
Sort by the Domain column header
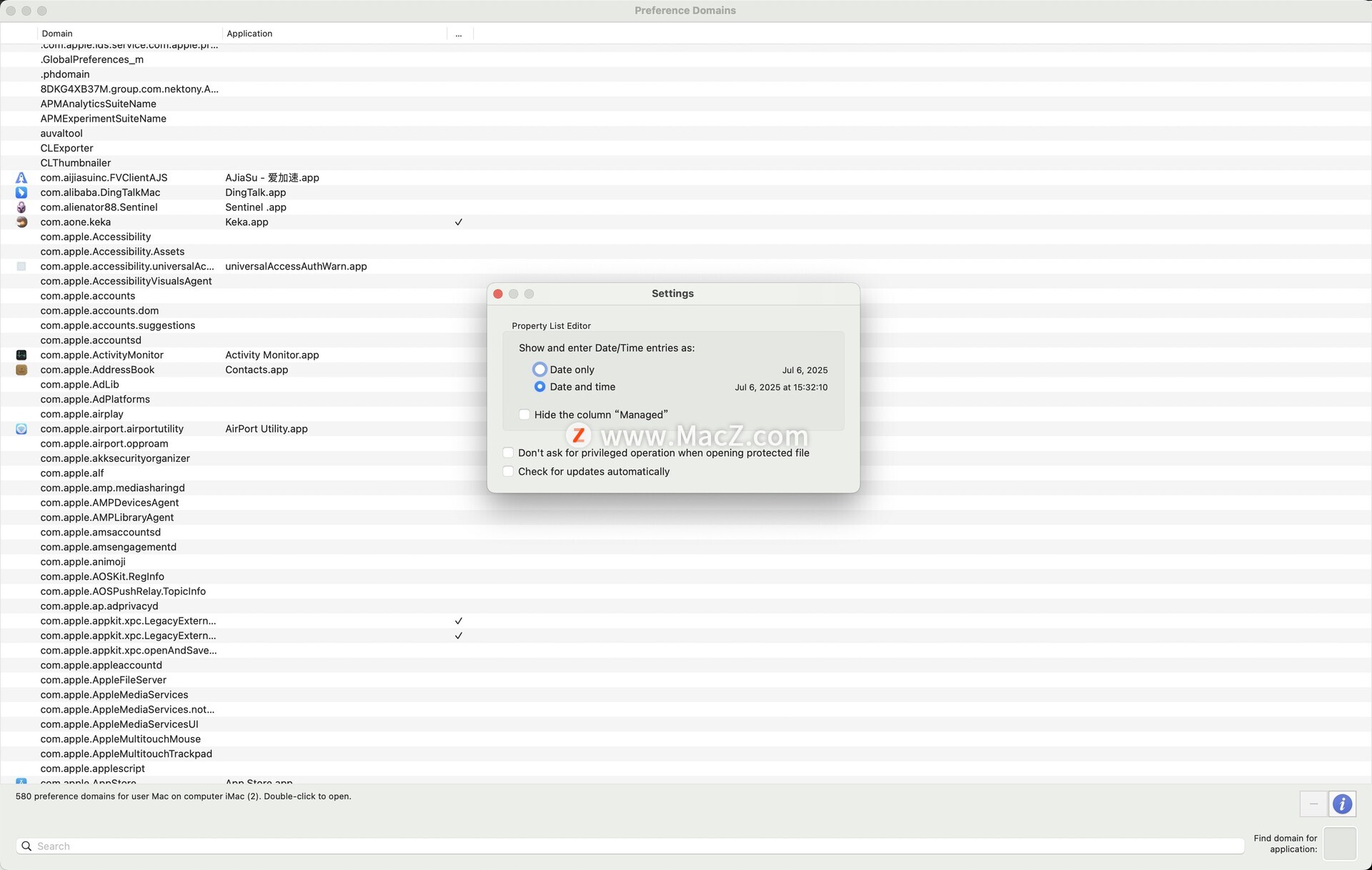pyautogui.click(x=129, y=34)
